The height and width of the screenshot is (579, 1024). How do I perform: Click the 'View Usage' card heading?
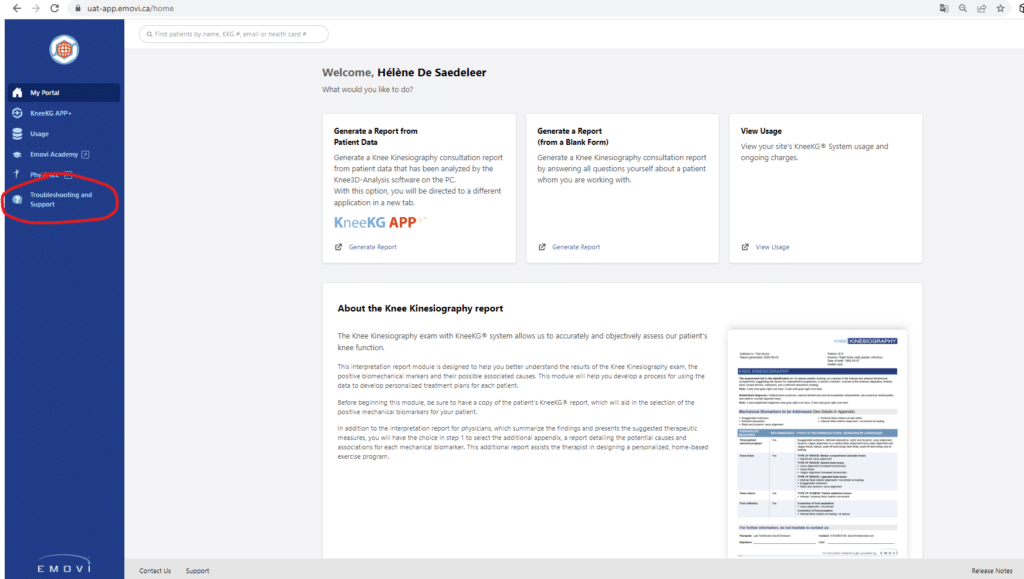761,131
